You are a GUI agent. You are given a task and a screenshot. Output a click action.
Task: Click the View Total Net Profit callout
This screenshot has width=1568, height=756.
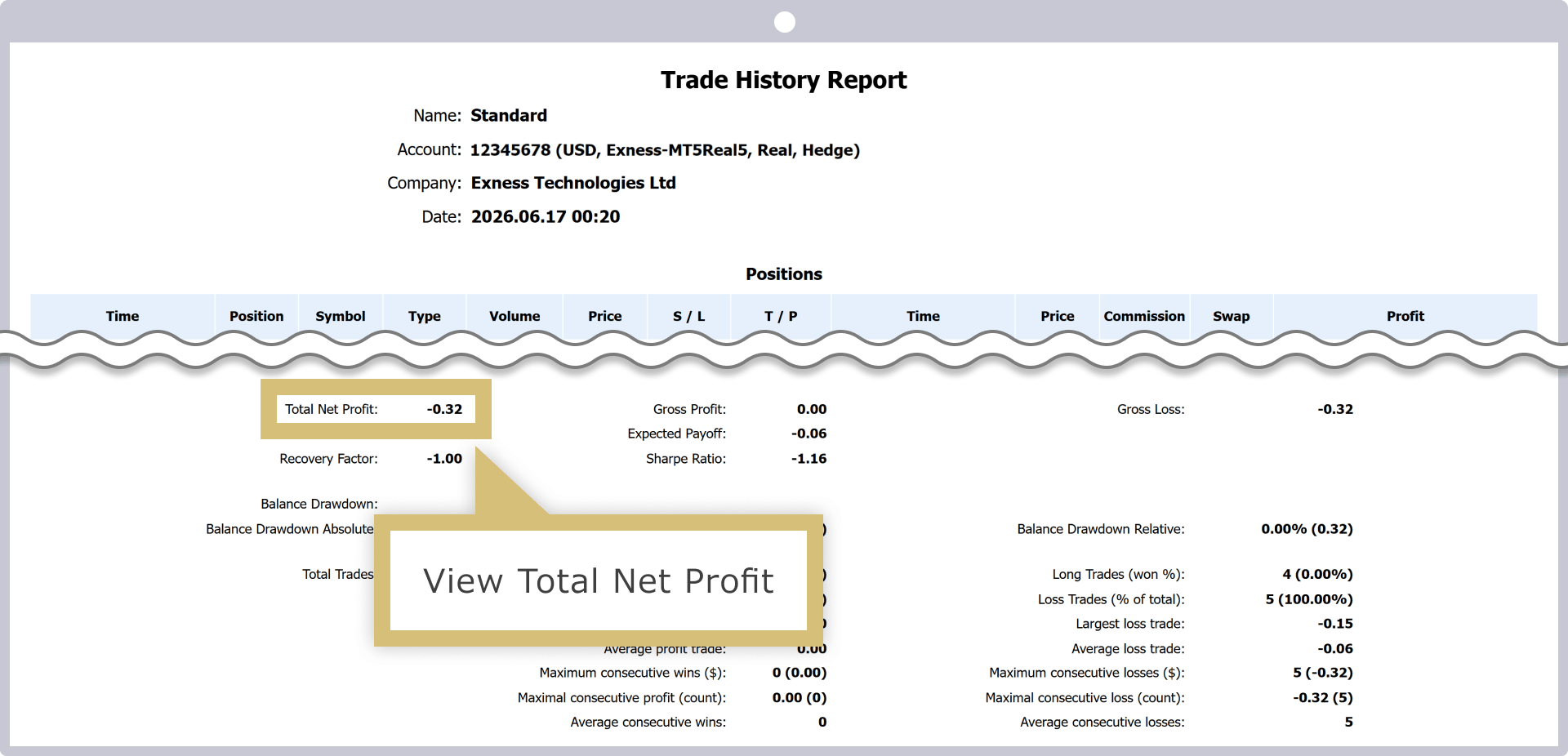click(599, 580)
